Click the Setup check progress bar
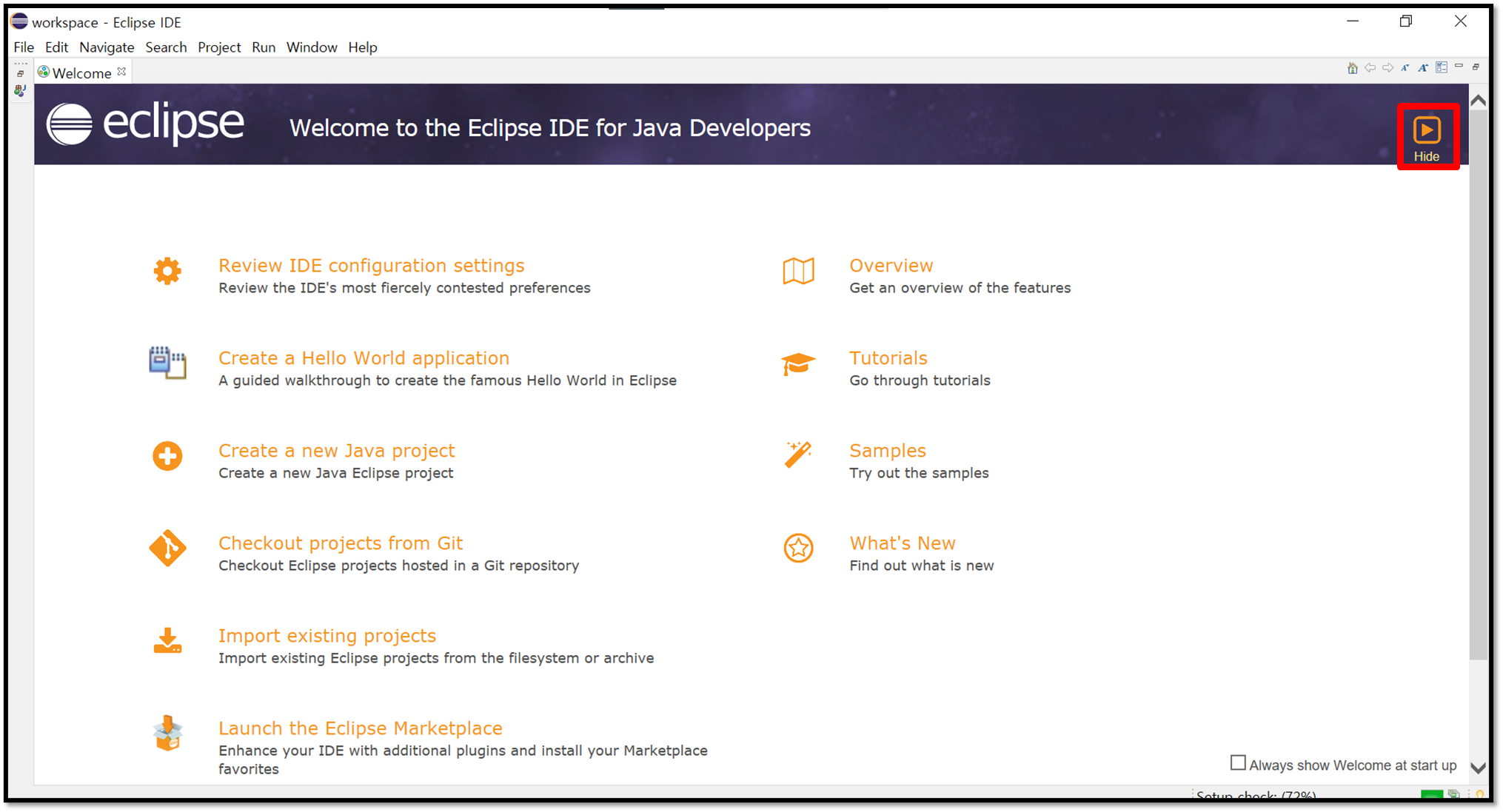The width and height of the screenshot is (1503, 812). (1431, 795)
